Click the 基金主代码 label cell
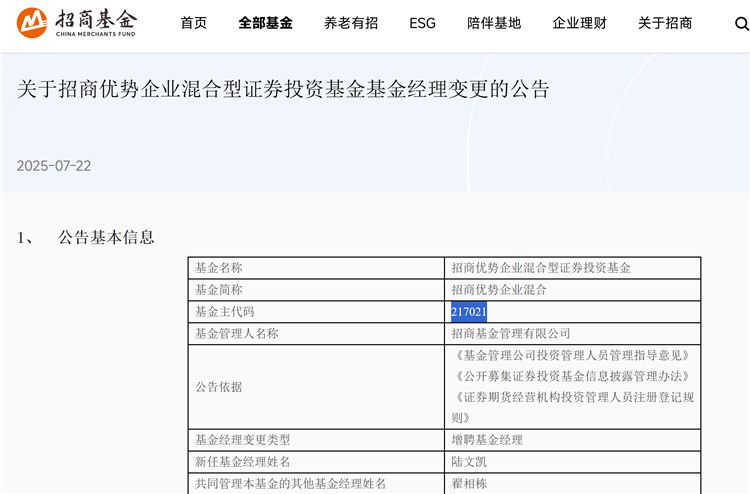The width and height of the screenshot is (750, 494). pos(225,312)
